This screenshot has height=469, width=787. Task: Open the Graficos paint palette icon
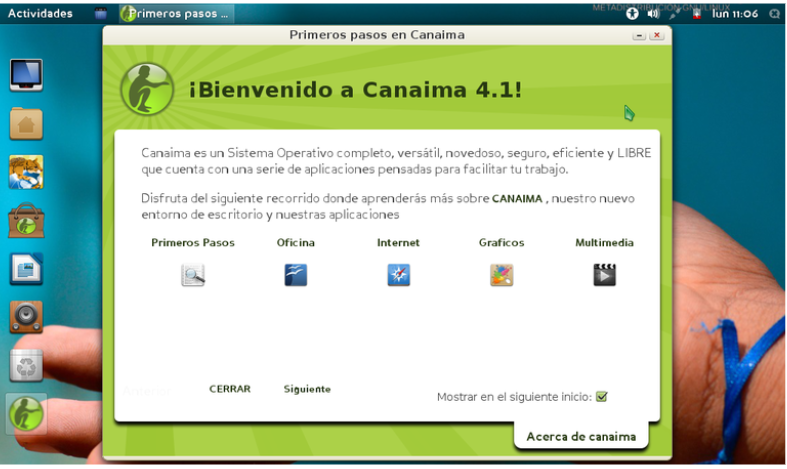pyautogui.click(x=501, y=275)
